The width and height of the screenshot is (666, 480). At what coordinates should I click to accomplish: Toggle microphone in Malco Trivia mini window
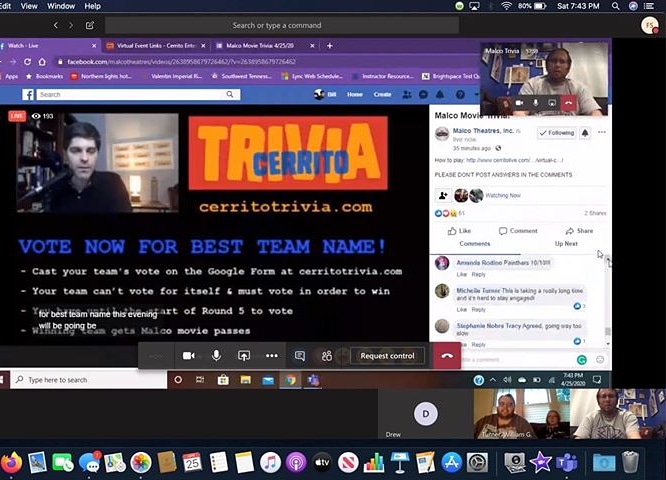tap(536, 103)
